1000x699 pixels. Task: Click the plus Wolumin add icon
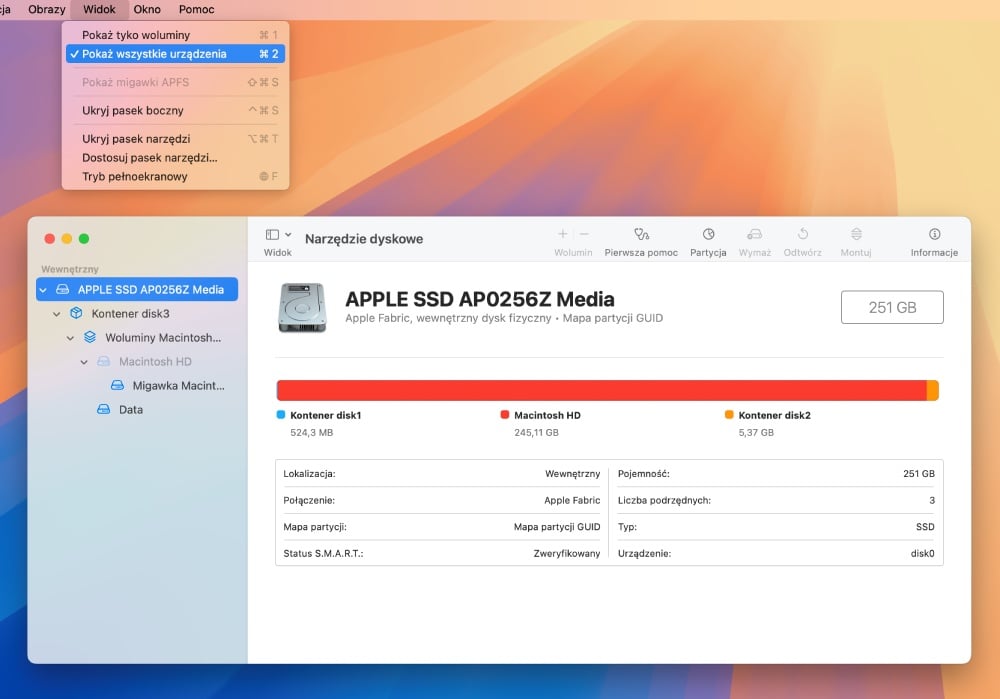(562, 234)
